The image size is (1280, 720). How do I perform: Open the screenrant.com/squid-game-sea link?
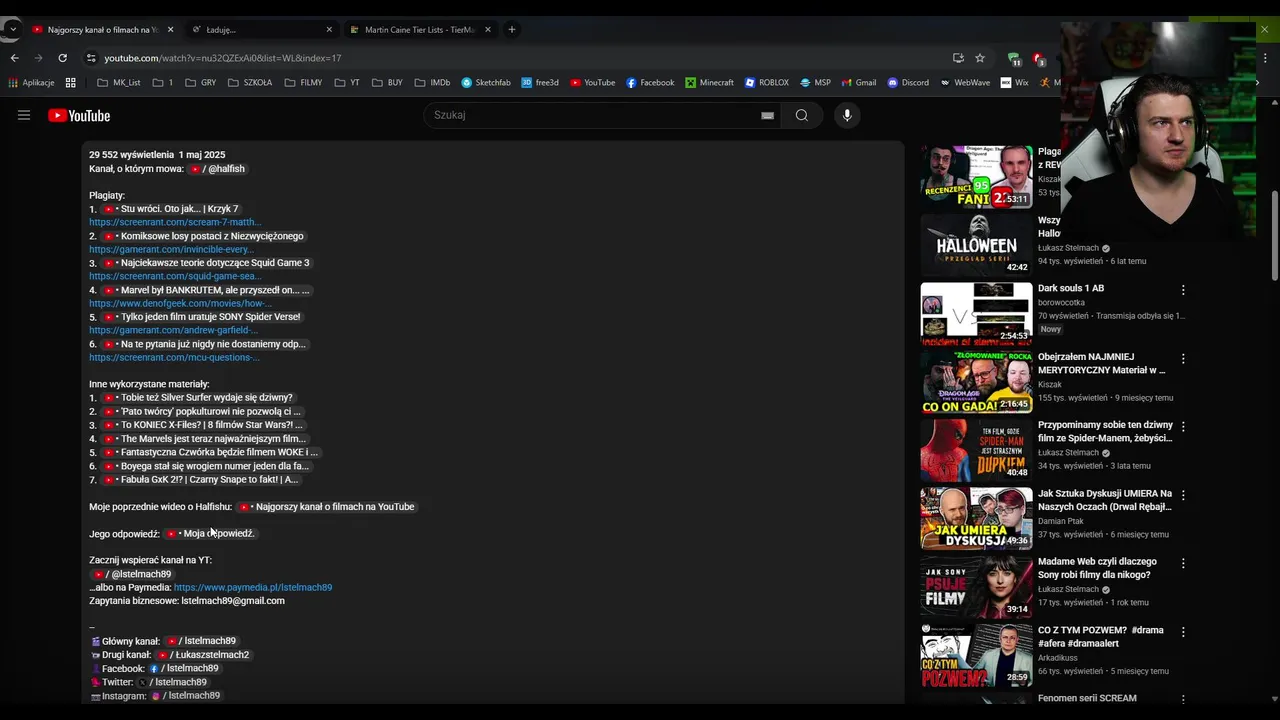click(175, 276)
